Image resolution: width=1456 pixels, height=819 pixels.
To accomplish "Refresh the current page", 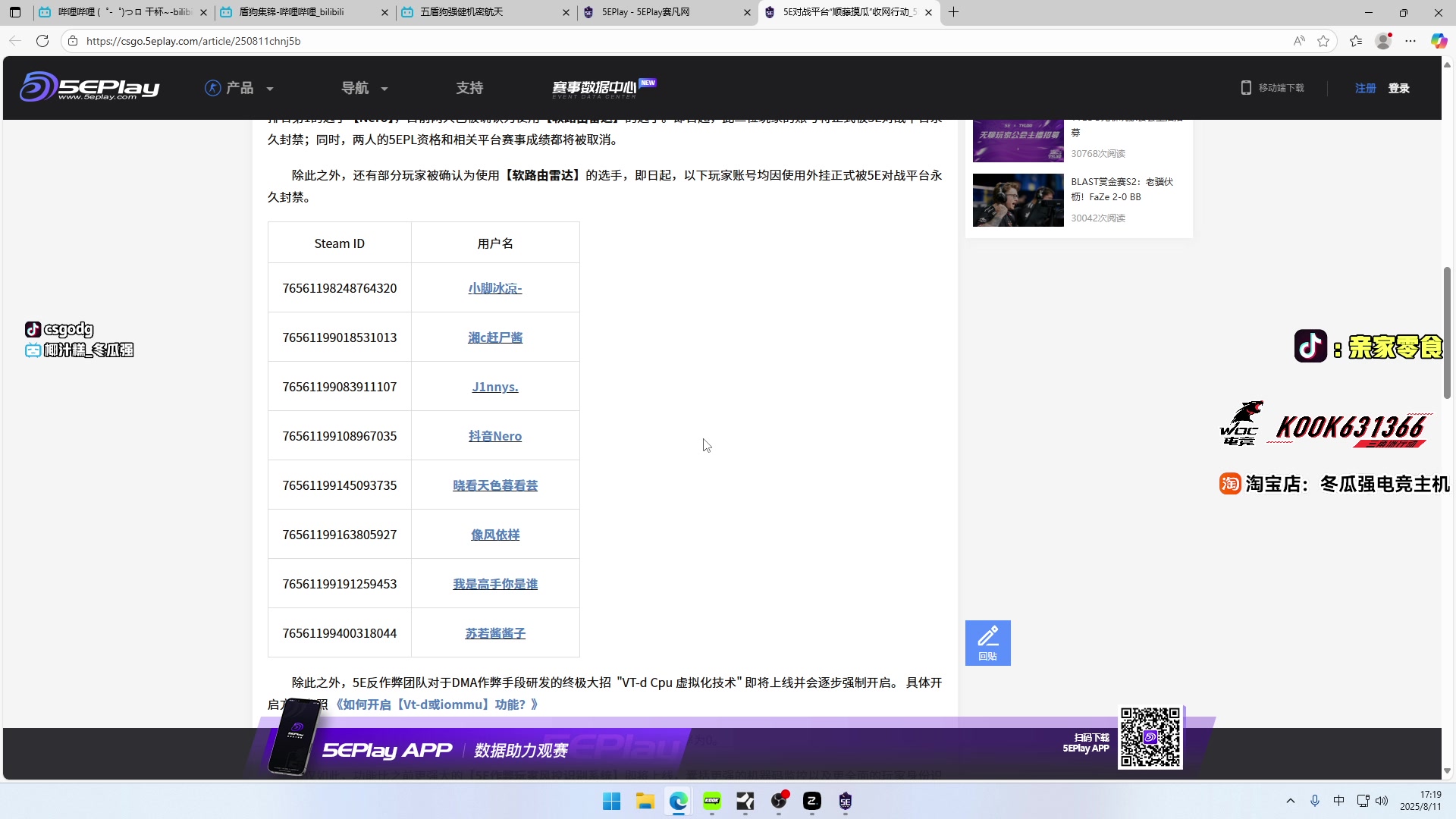I will pos(42,41).
